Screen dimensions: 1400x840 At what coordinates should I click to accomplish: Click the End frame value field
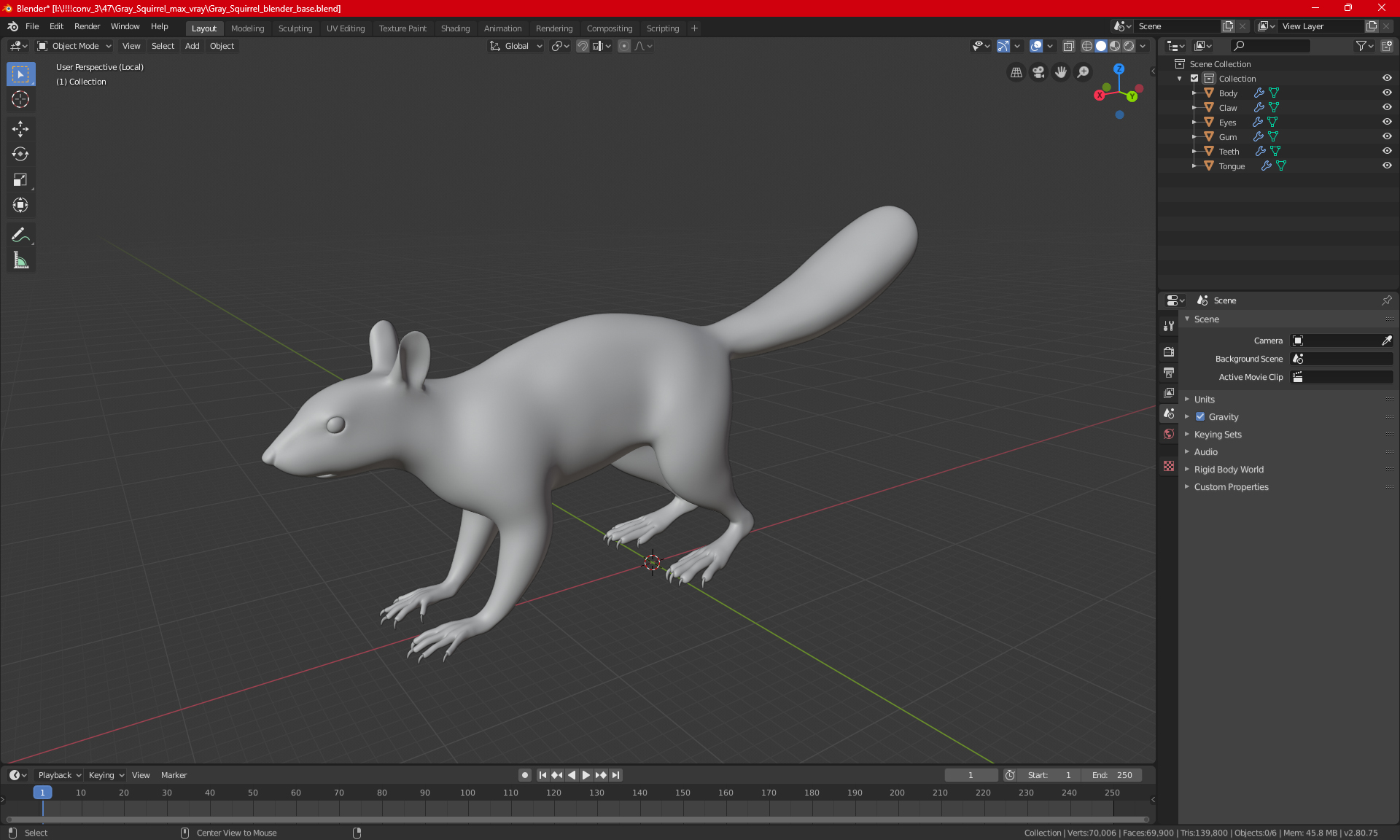1112,775
